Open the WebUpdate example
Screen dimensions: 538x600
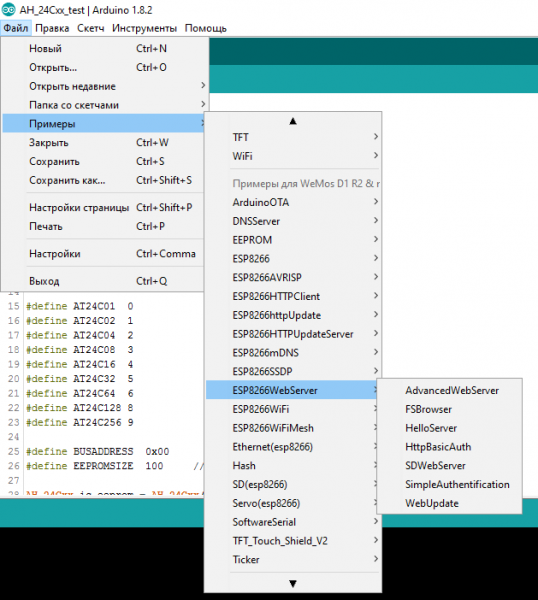(x=450, y=503)
